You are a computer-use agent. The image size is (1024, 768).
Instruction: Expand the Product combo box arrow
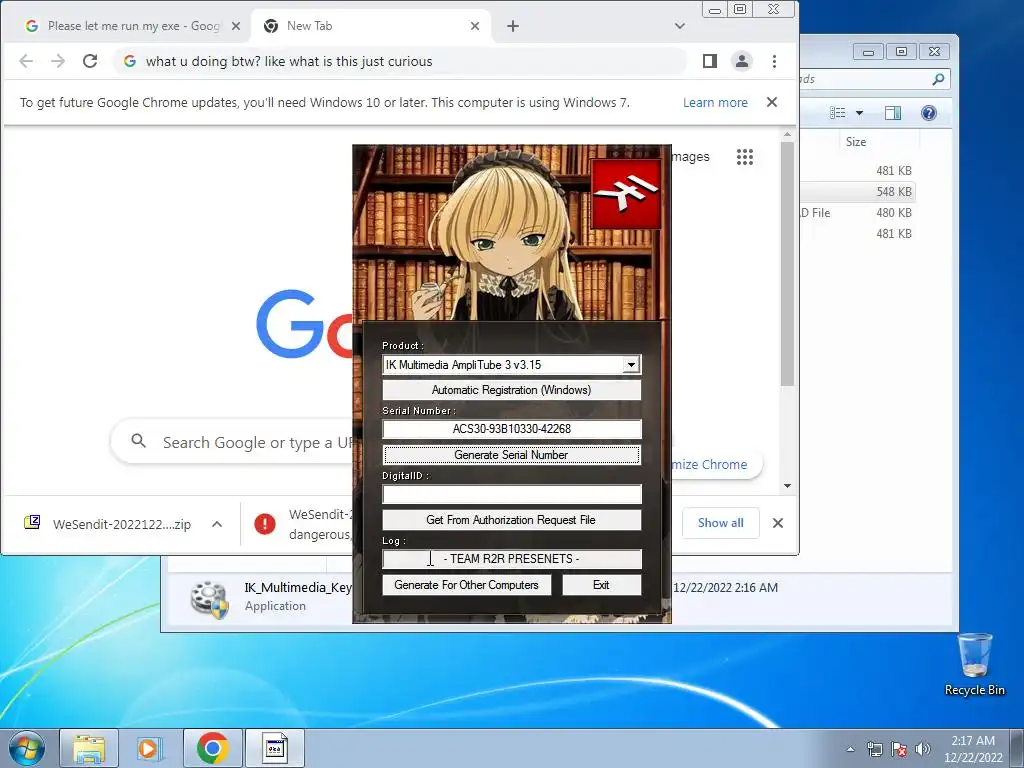click(x=631, y=365)
